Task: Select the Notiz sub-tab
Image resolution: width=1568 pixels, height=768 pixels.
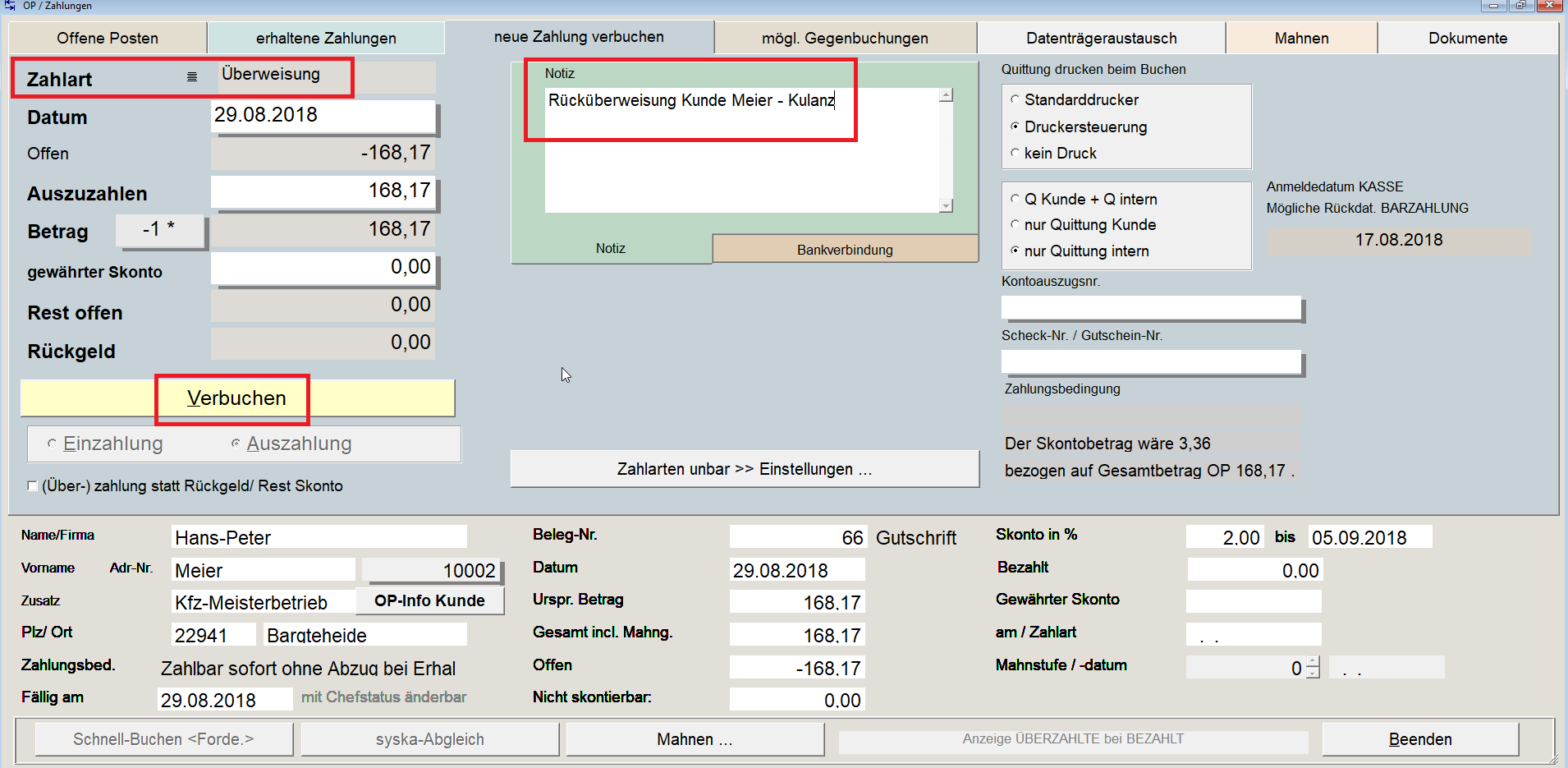Action: [611, 248]
